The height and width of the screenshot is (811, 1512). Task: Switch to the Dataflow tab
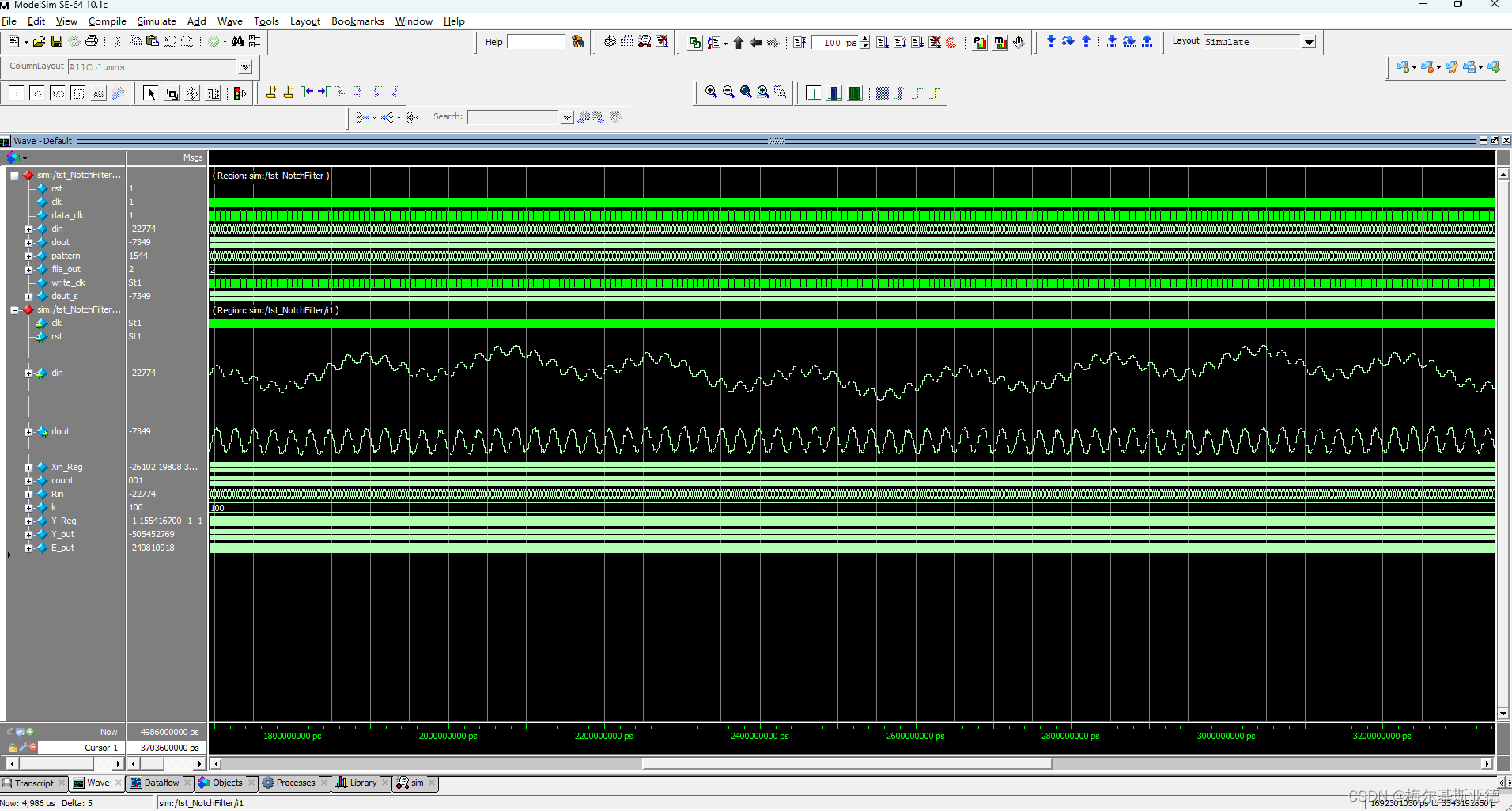click(x=161, y=783)
